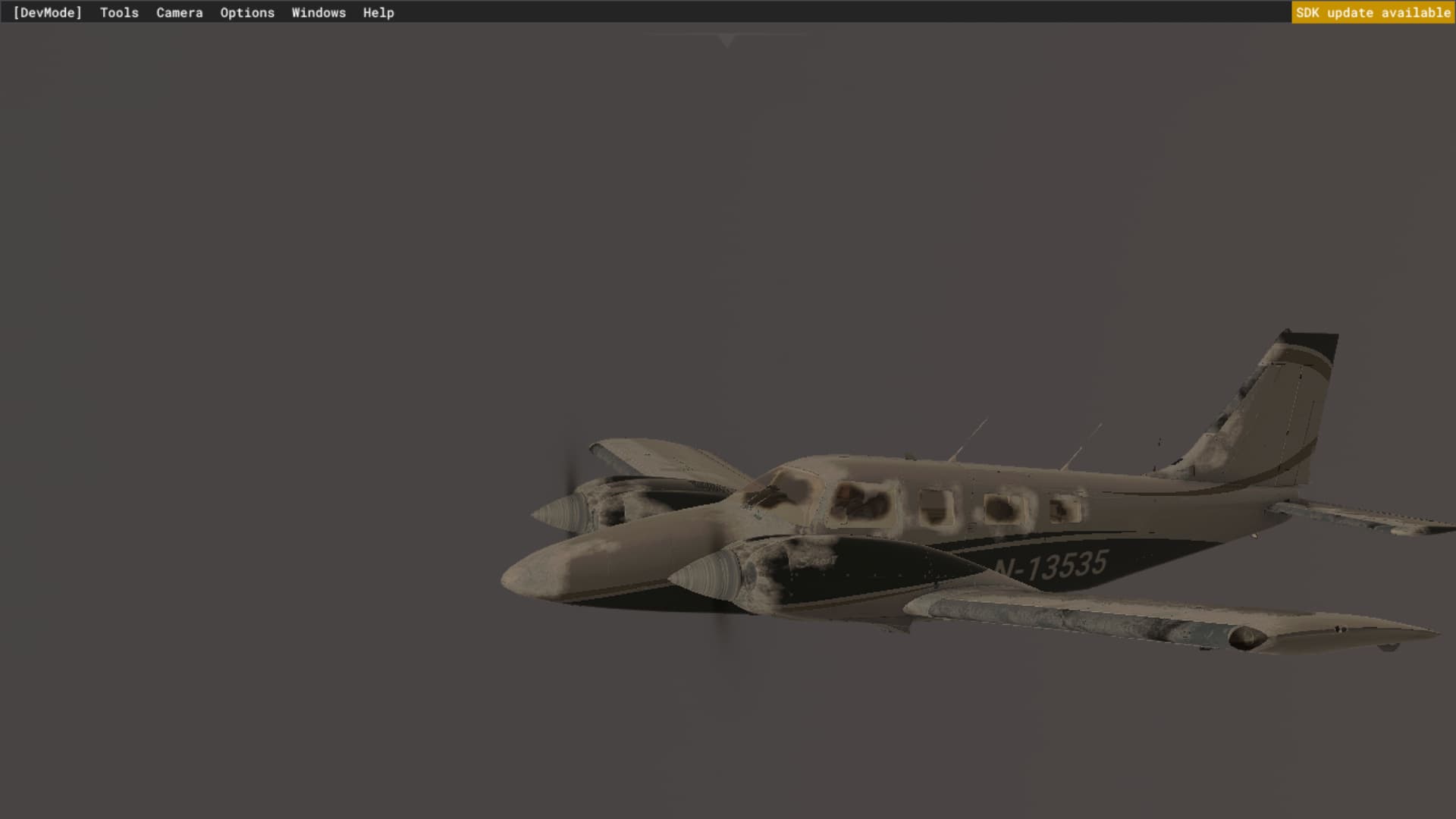Click the SDK update available notice
The width and height of the screenshot is (1456, 819).
click(1373, 12)
